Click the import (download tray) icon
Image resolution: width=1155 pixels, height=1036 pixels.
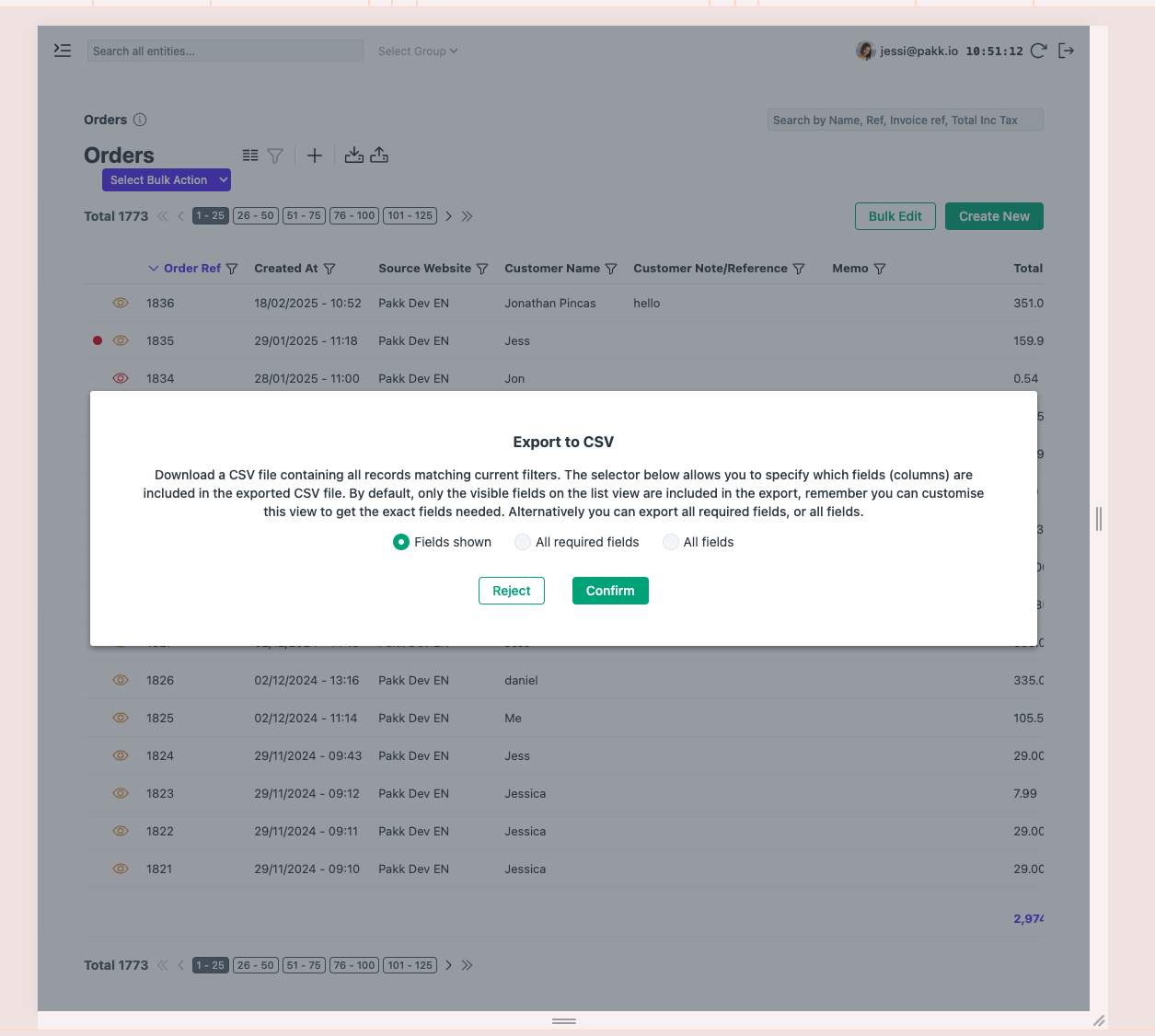(353, 155)
